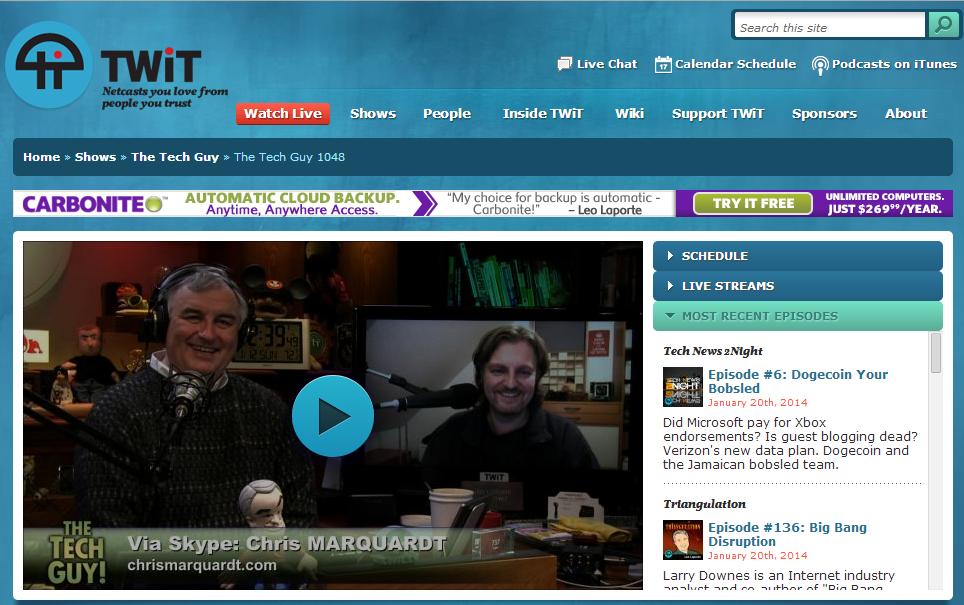Click the 'Netcasts you love' tagline
964x605 pixels.
(x=165, y=97)
